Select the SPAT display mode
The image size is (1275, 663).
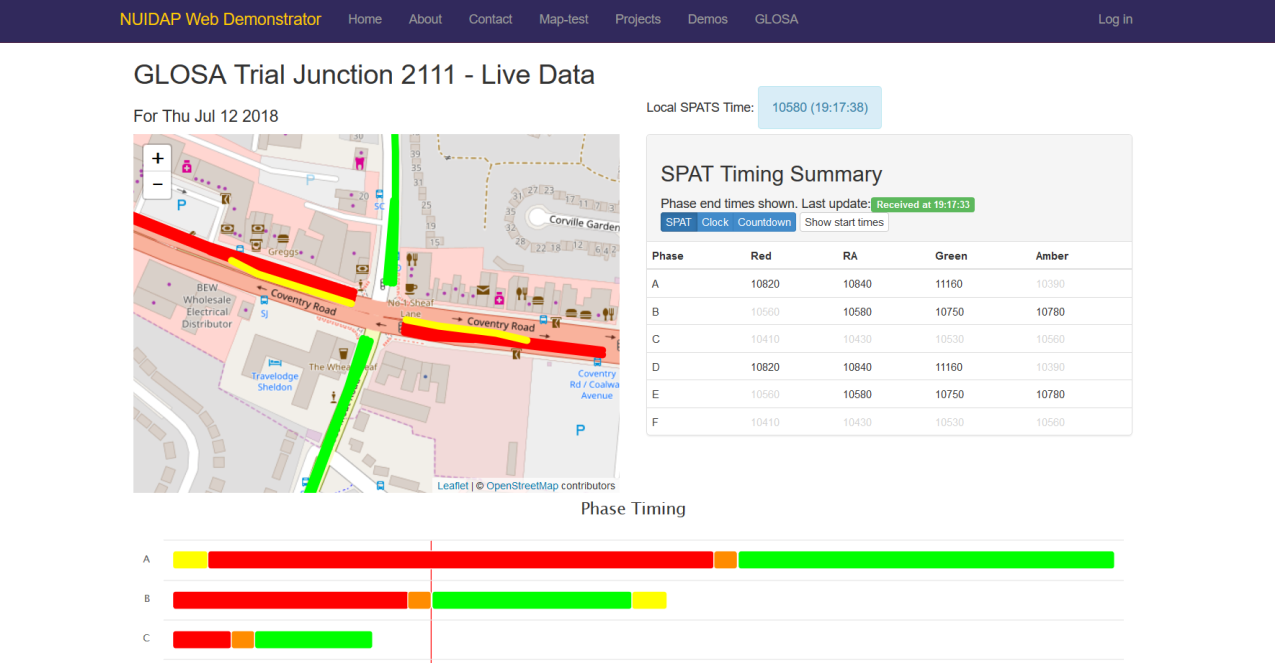[678, 222]
